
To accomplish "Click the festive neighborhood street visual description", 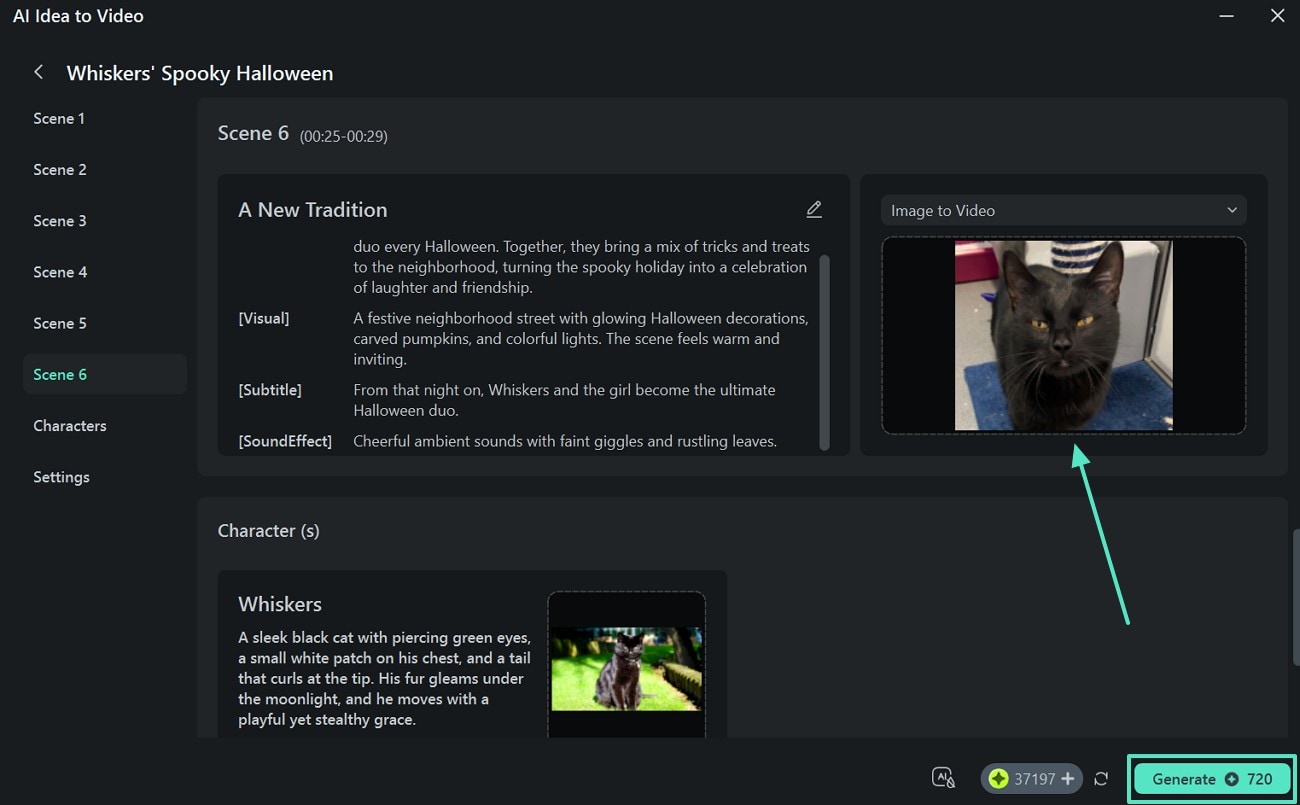I will click(x=581, y=339).
